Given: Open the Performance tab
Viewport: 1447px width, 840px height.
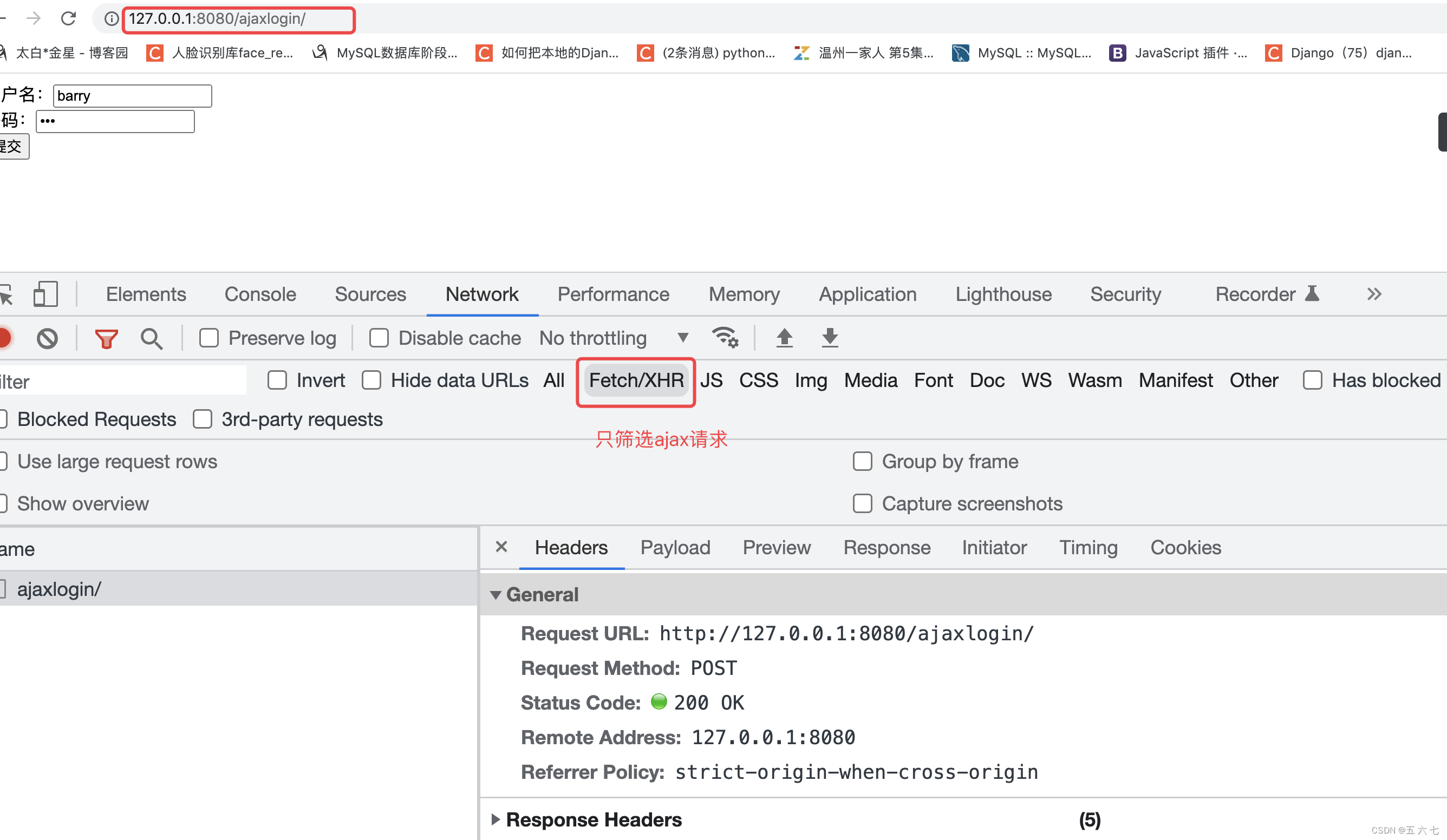Looking at the screenshot, I should [x=613, y=294].
